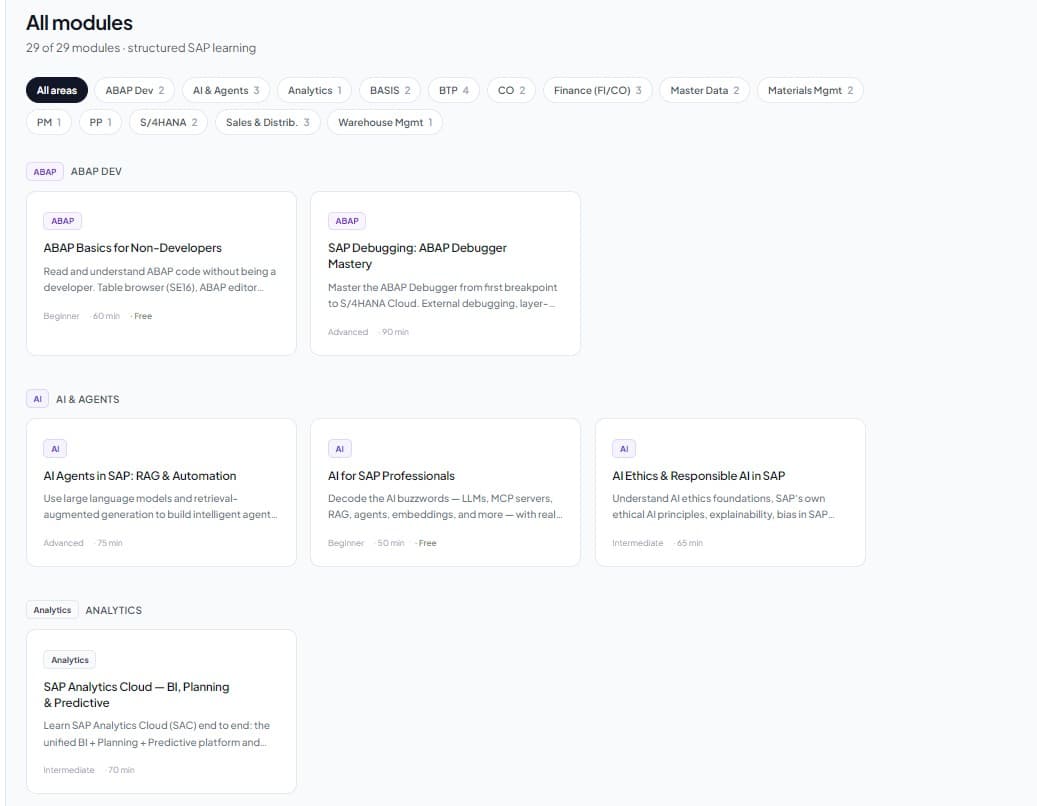Filter by S/4HANA area
1037x806 pixels.
point(169,122)
